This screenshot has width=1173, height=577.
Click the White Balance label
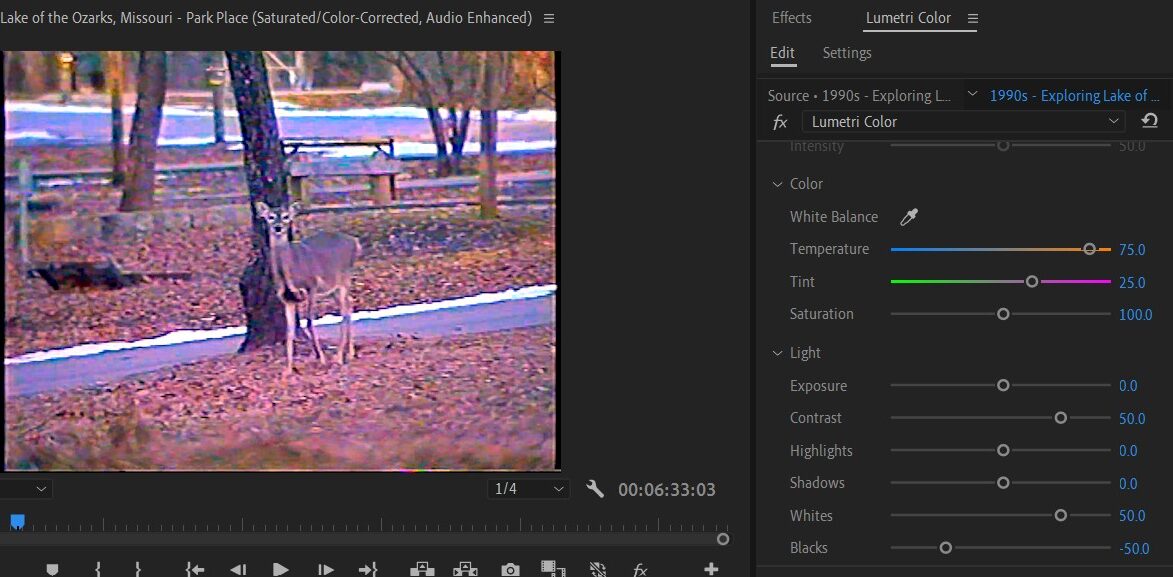pos(833,217)
